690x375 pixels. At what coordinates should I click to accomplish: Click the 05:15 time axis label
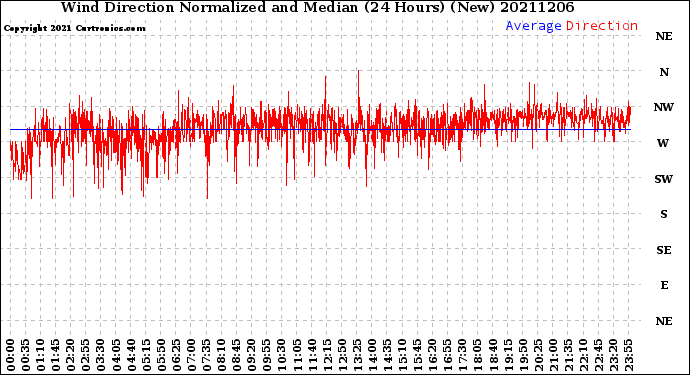(146, 355)
